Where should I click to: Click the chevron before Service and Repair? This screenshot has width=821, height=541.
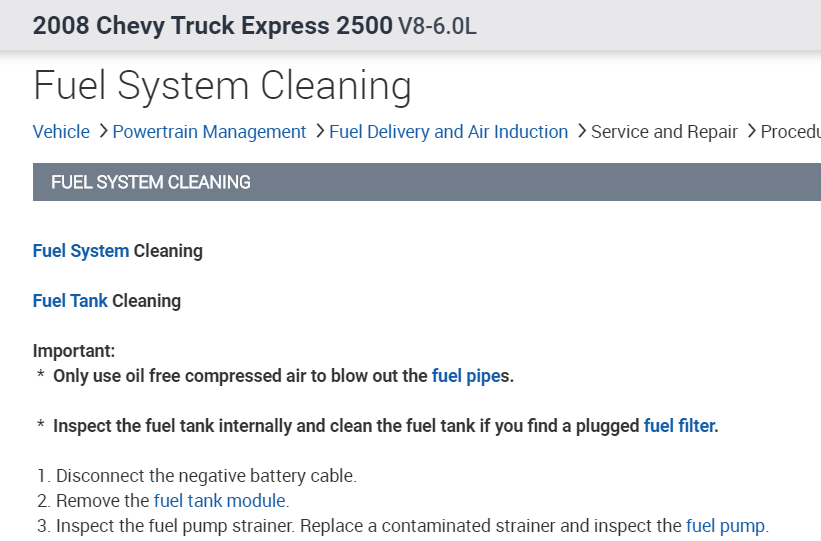pyautogui.click(x=580, y=132)
